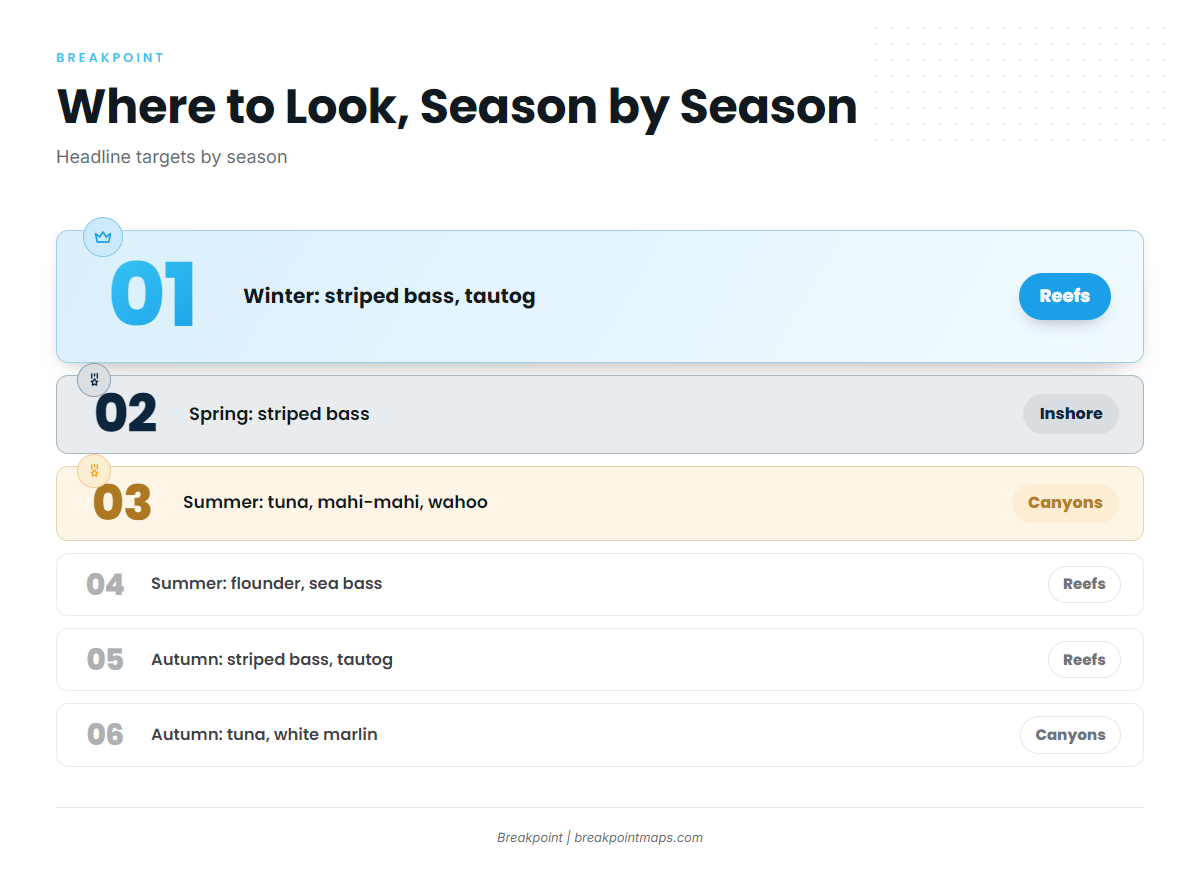Click the silver medal icon on rank 02
Viewport: 1200px width, 871px height.
coord(94,380)
